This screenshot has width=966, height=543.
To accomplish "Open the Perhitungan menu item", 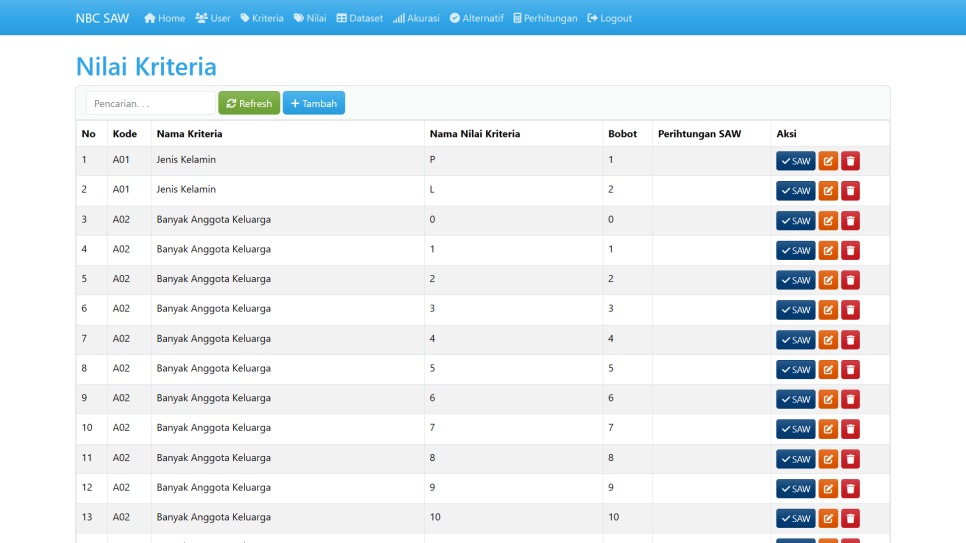I will (x=545, y=18).
